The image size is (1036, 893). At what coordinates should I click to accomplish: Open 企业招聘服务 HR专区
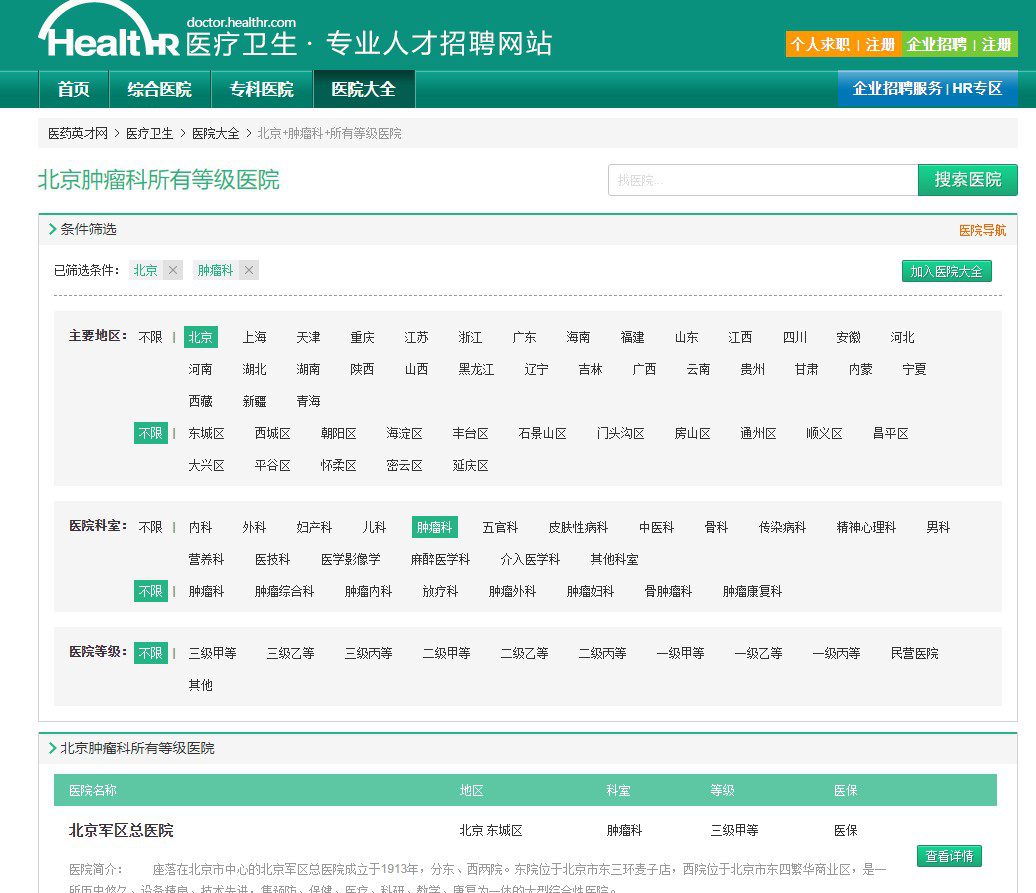click(928, 89)
